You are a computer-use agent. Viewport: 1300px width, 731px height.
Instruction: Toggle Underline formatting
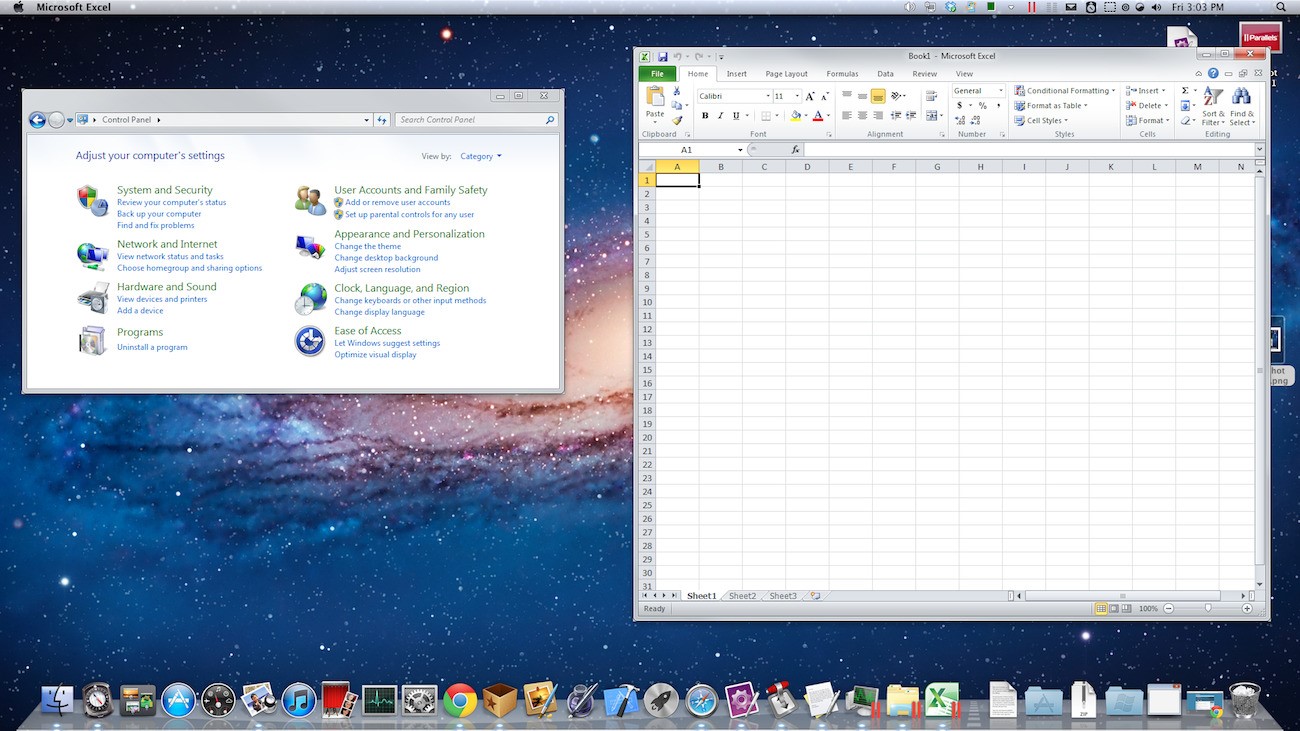[735, 116]
